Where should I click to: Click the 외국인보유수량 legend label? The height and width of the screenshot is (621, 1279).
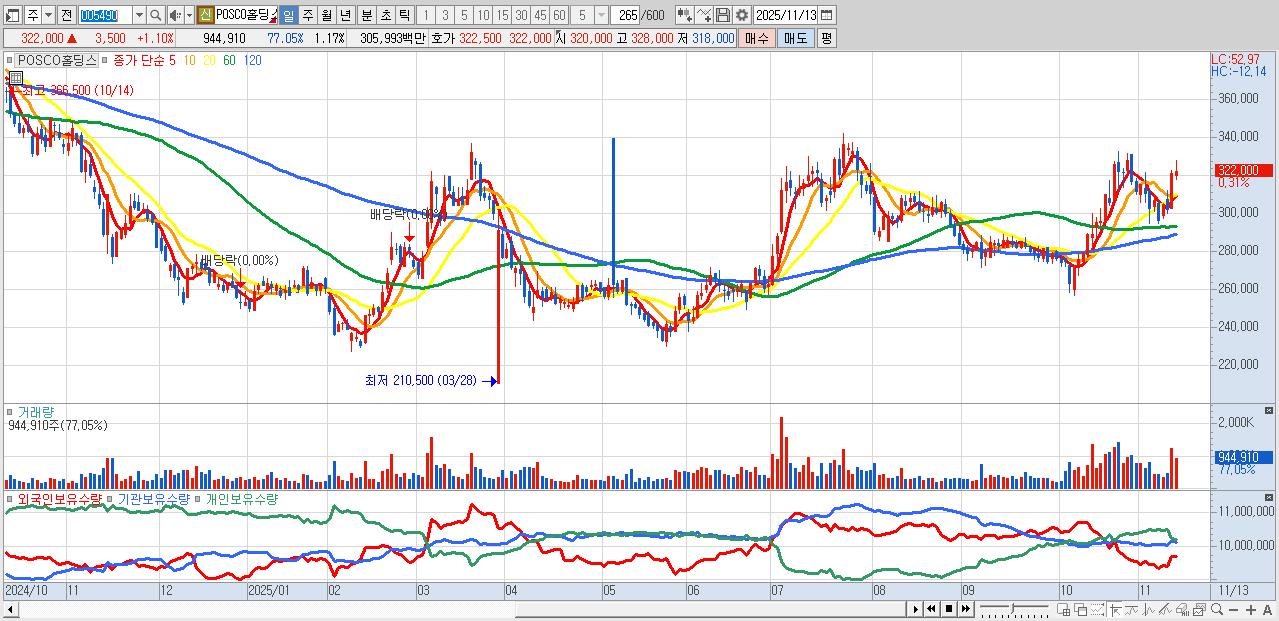(59, 498)
